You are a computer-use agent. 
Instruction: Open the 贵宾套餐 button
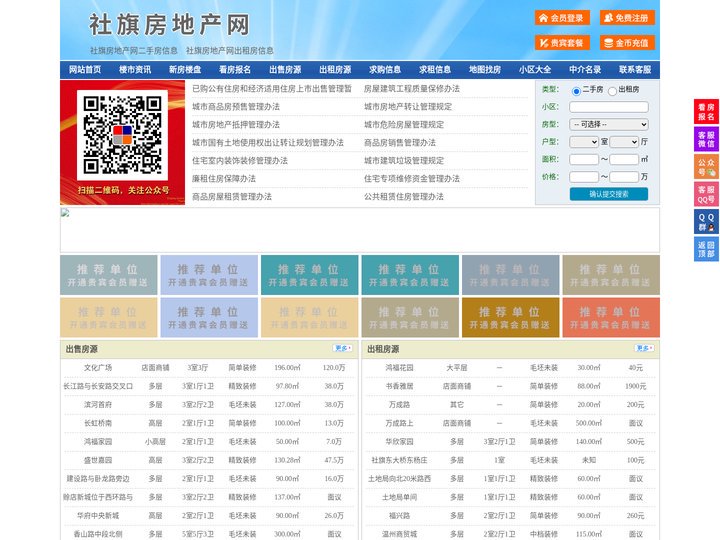[562, 43]
